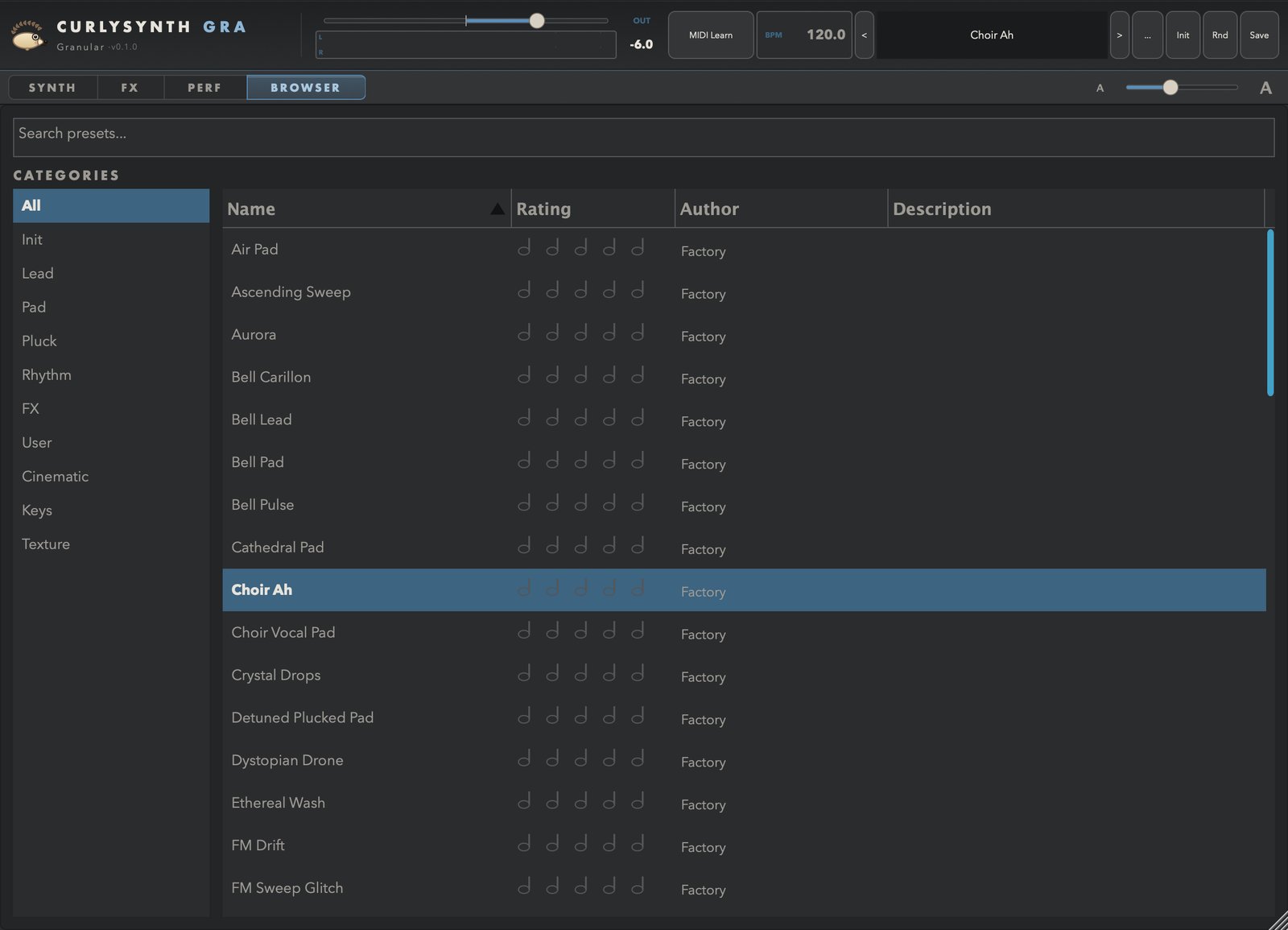1288x930 pixels.
Task: Set first rating note for Air Pad
Action: pyautogui.click(x=524, y=248)
